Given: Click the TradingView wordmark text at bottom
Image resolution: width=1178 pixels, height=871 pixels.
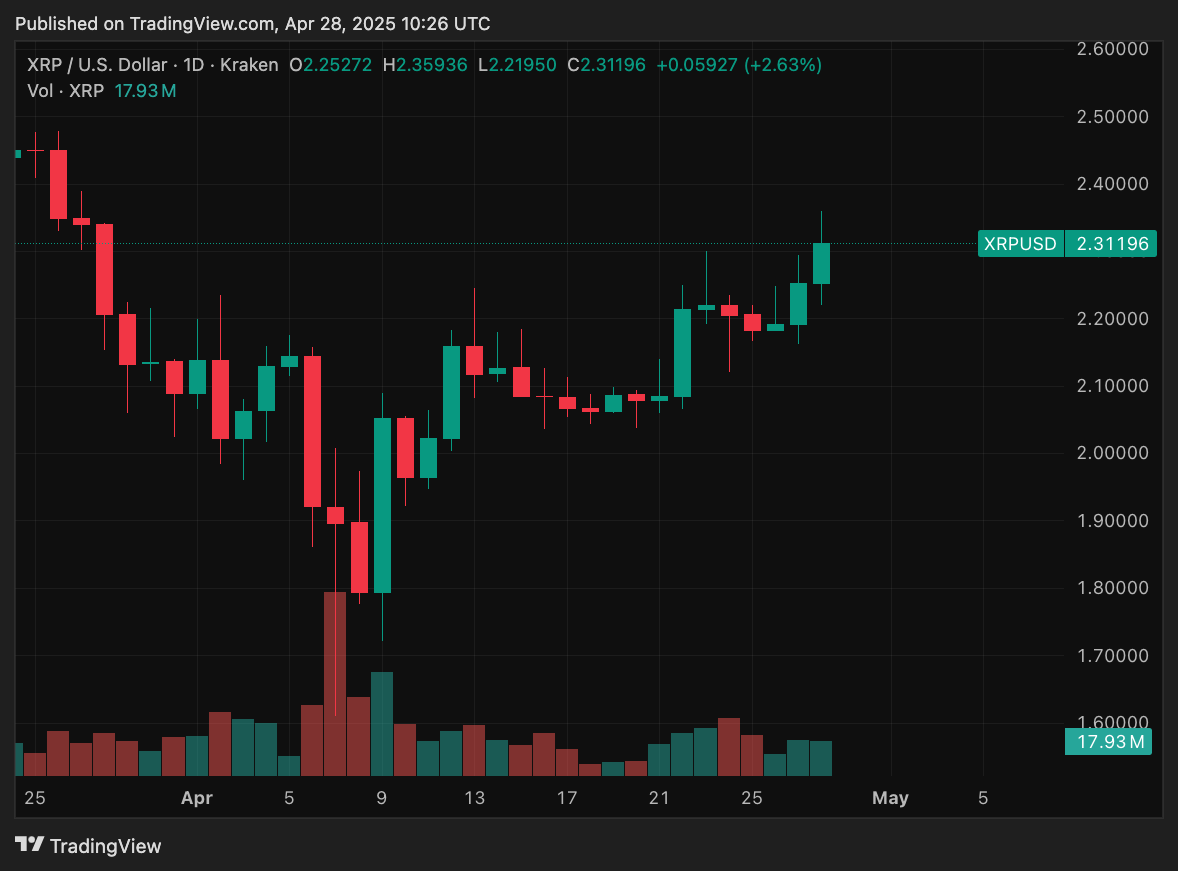Looking at the screenshot, I should pos(105,846).
